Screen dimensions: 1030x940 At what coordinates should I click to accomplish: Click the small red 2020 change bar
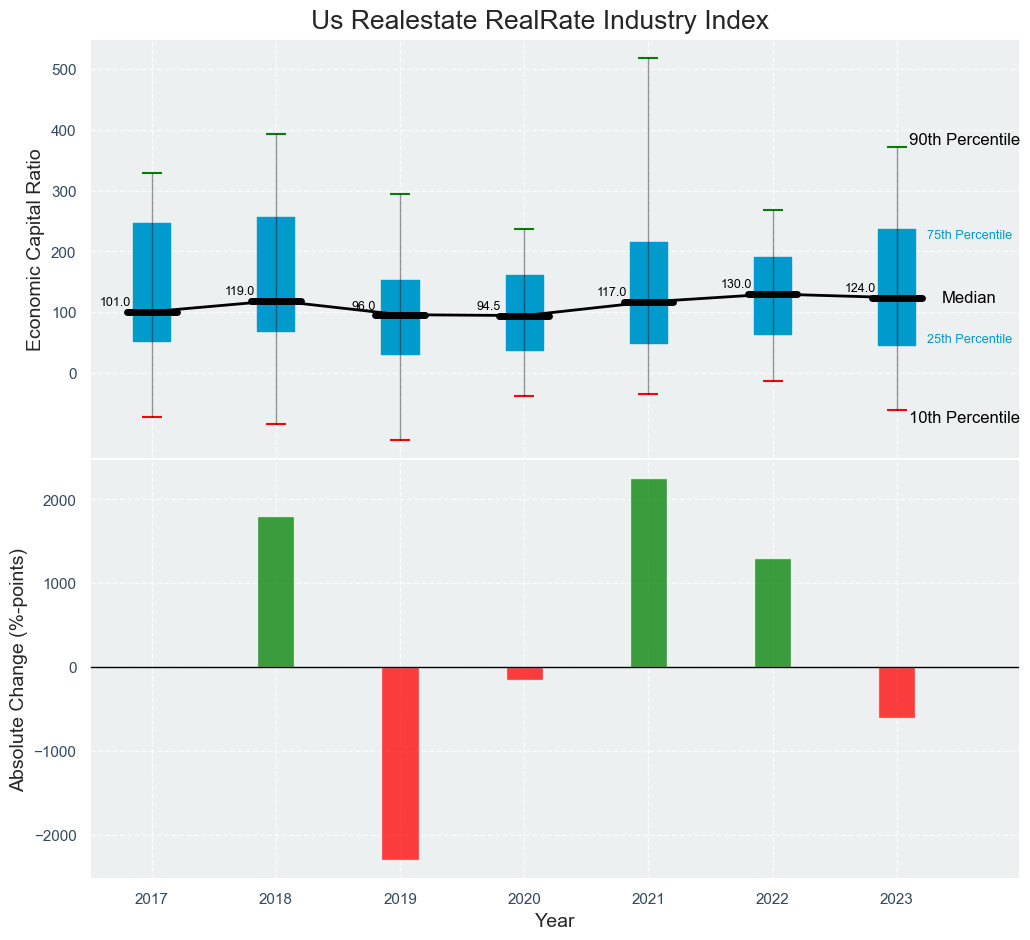pyautogui.click(x=524, y=673)
